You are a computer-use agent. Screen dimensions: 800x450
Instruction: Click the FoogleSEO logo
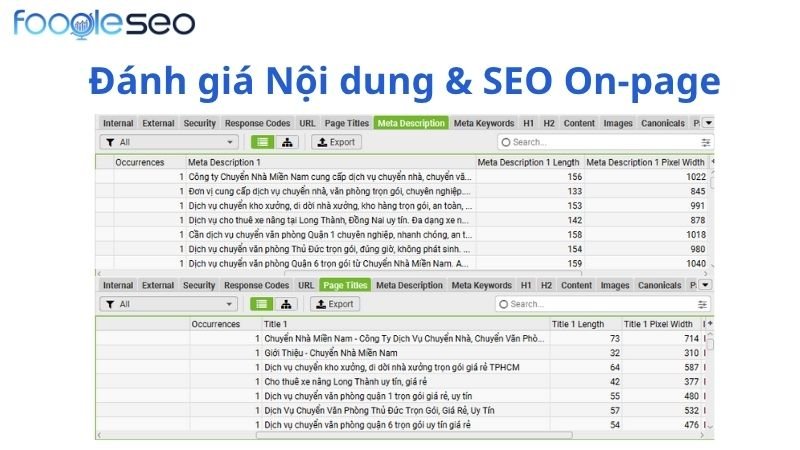[x=104, y=23]
